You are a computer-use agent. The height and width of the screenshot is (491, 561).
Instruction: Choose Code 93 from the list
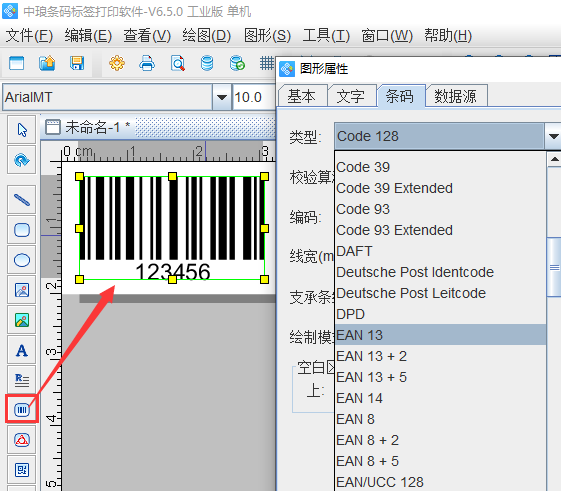(x=441, y=209)
